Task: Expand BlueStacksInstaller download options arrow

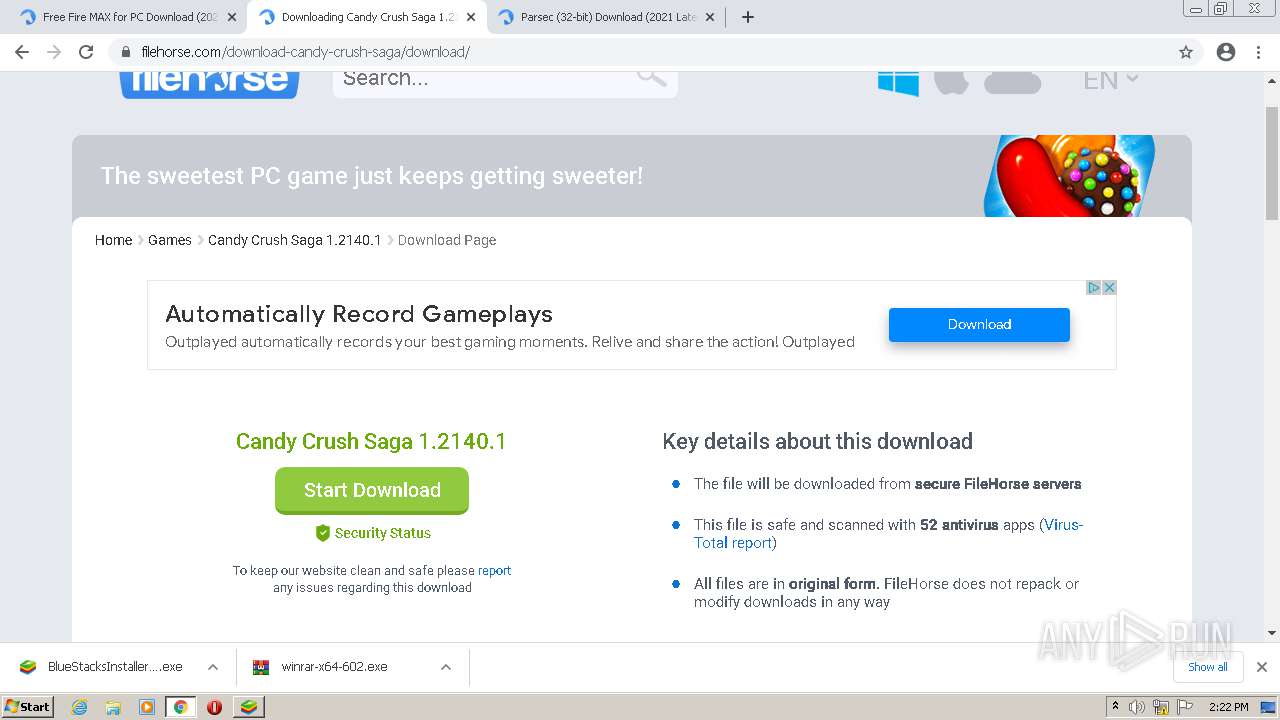Action: 213,667
